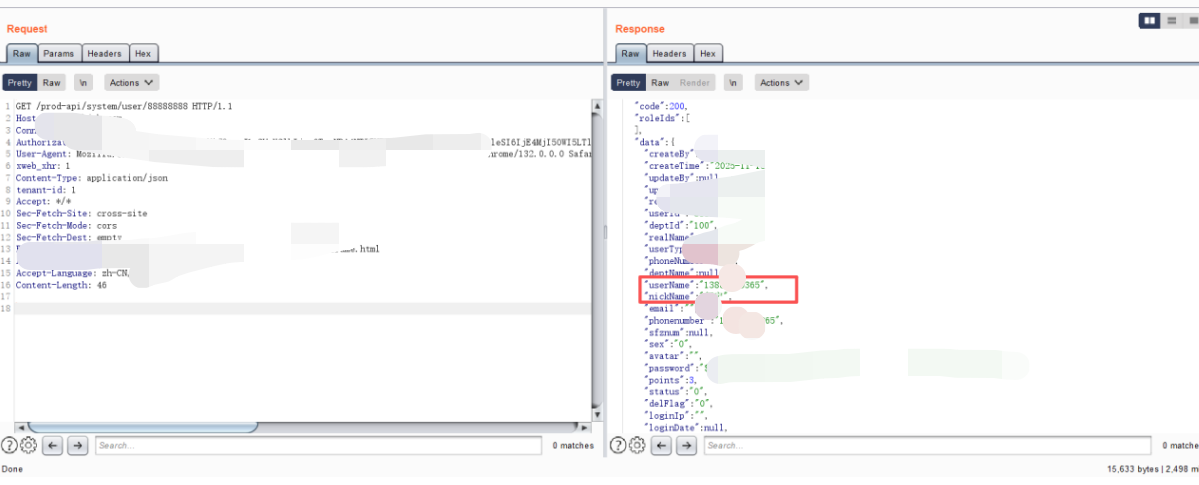
Task: Click the tenant-id: 1 header line
Action: tap(45, 190)
